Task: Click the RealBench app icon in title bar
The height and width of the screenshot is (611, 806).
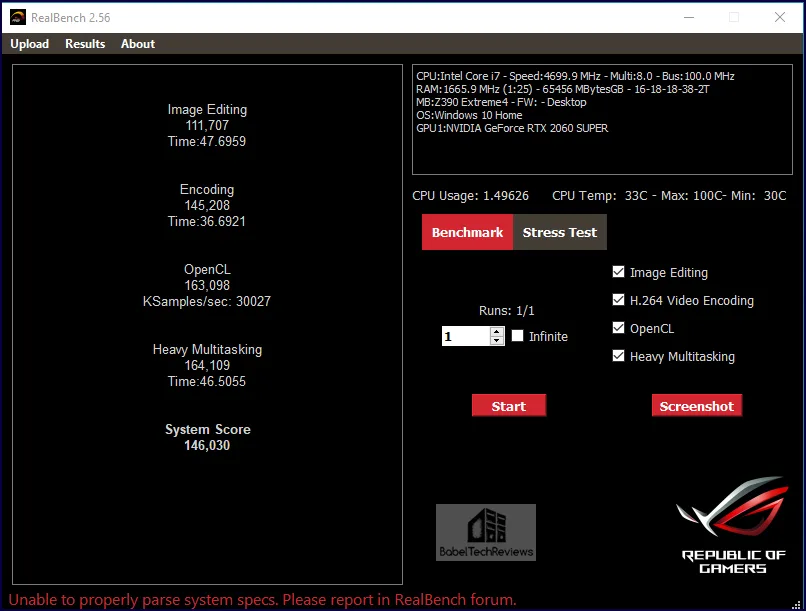Action: click(17, 17)
